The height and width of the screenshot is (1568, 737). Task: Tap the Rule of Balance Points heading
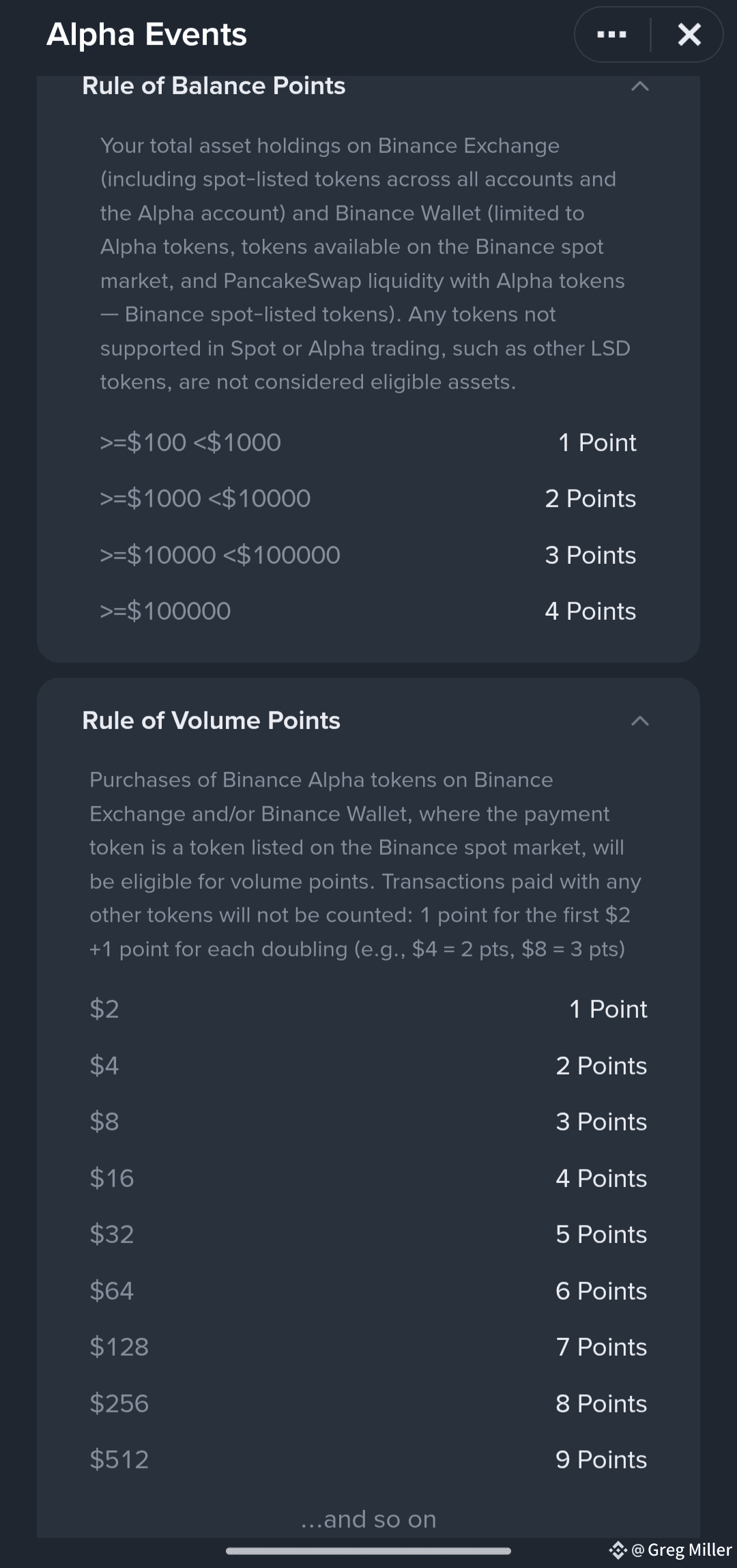point(214,86)
